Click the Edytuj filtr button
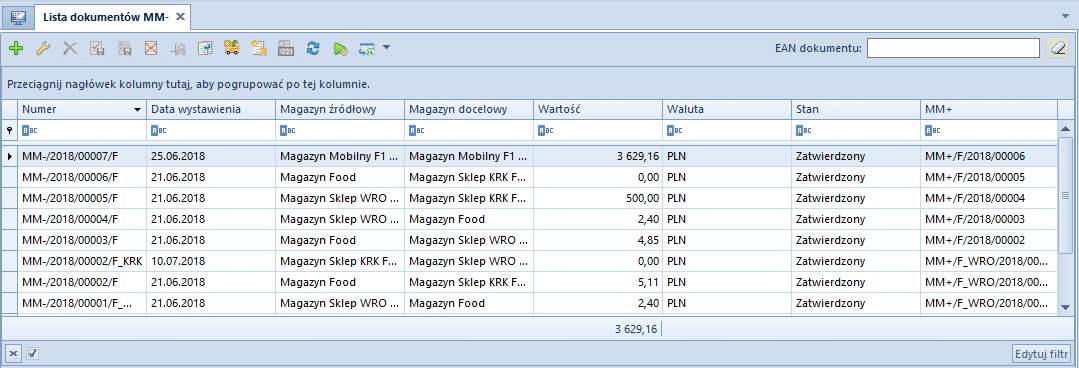Screen dimensions: 1079x368 pyautogui.click(x=1041, y=354)
